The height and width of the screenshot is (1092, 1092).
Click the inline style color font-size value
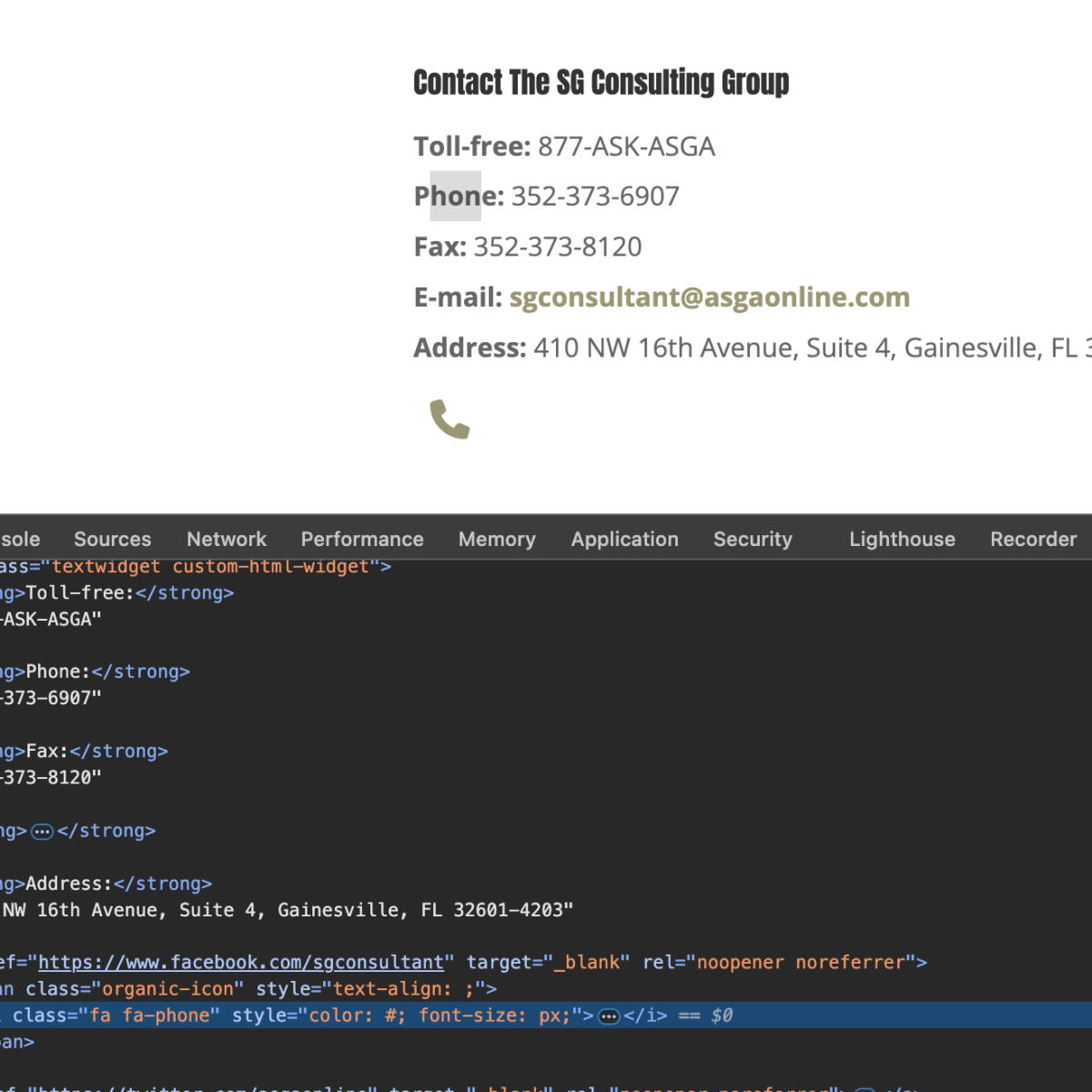click(x=440, y=1016)
